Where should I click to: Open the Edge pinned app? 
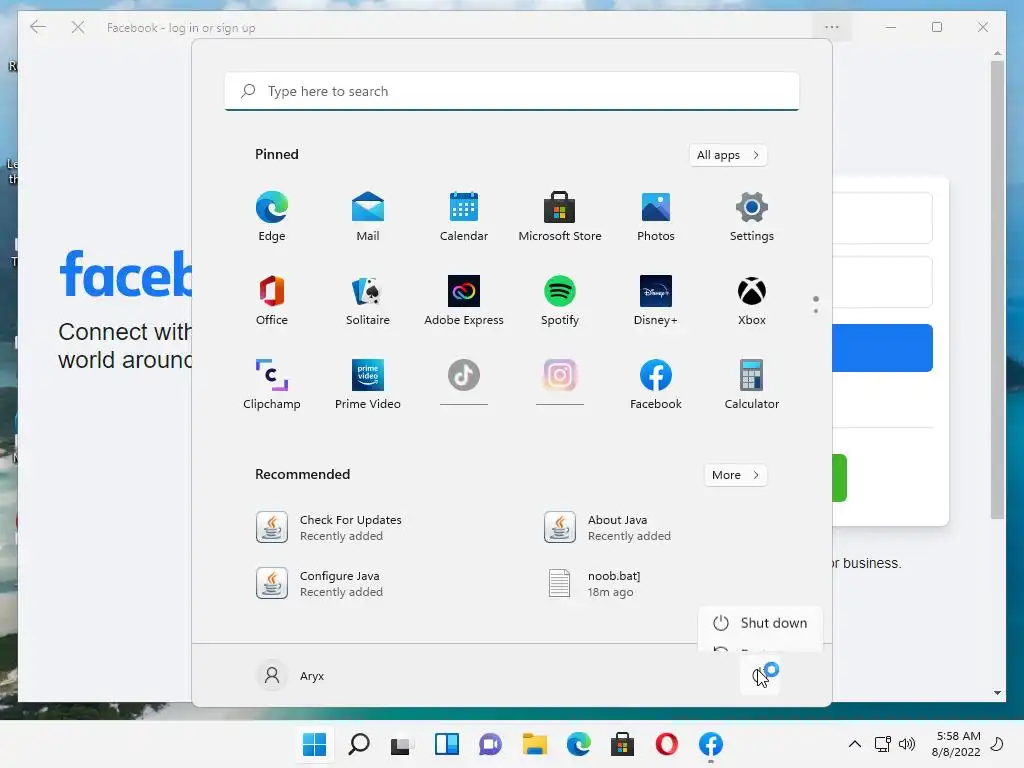pyautogui.click(x=272, y=216)
